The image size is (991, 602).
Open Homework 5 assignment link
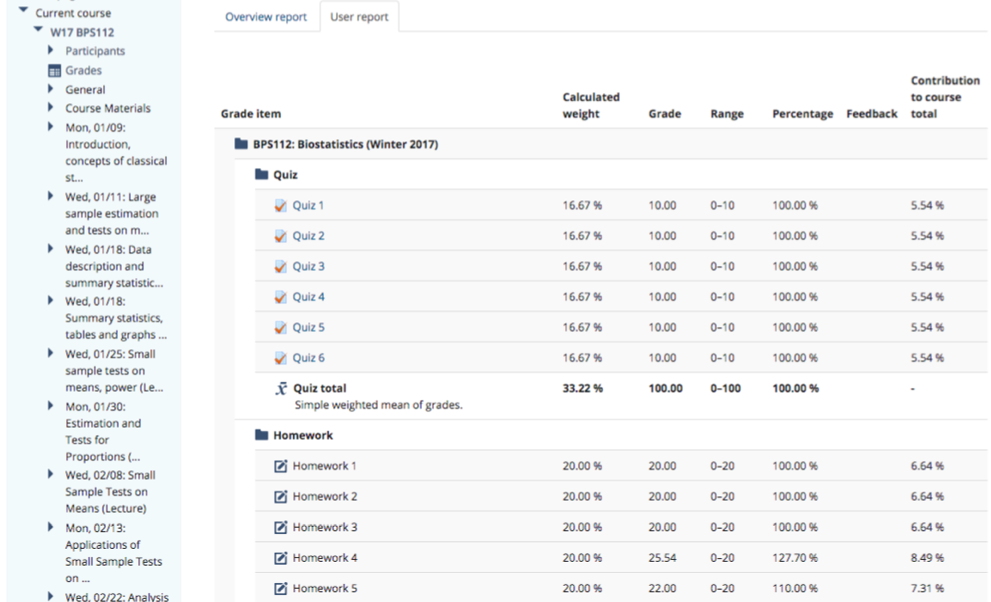324,589
